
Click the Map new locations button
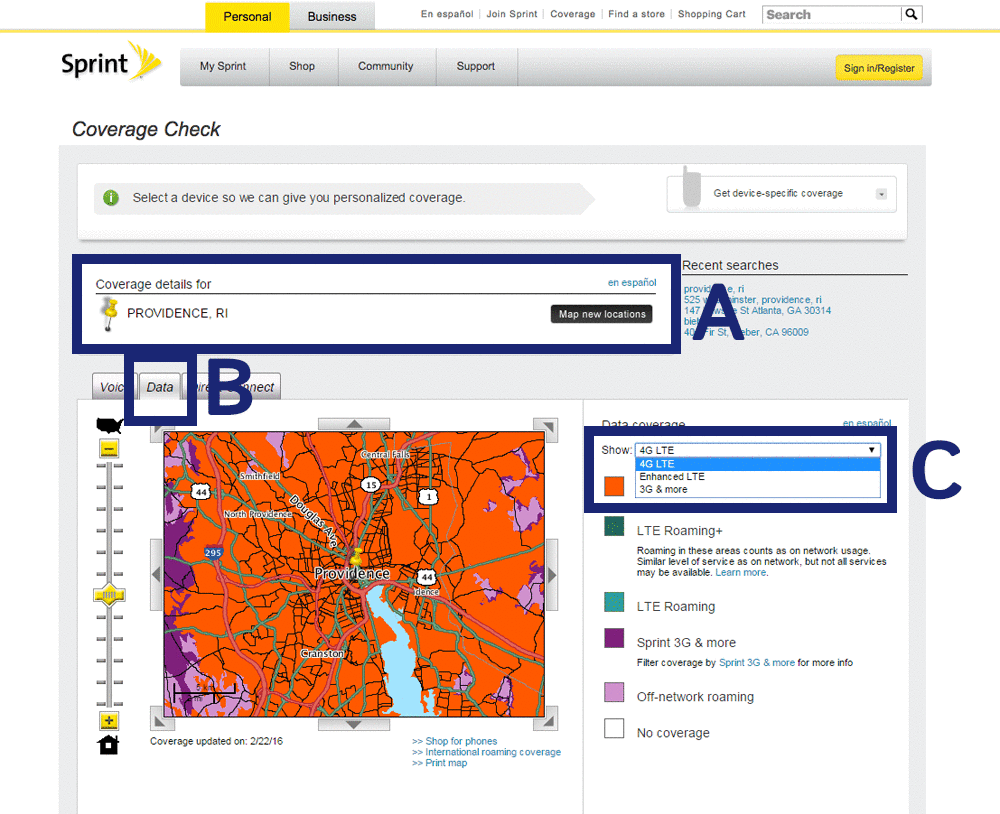[601, 314]
